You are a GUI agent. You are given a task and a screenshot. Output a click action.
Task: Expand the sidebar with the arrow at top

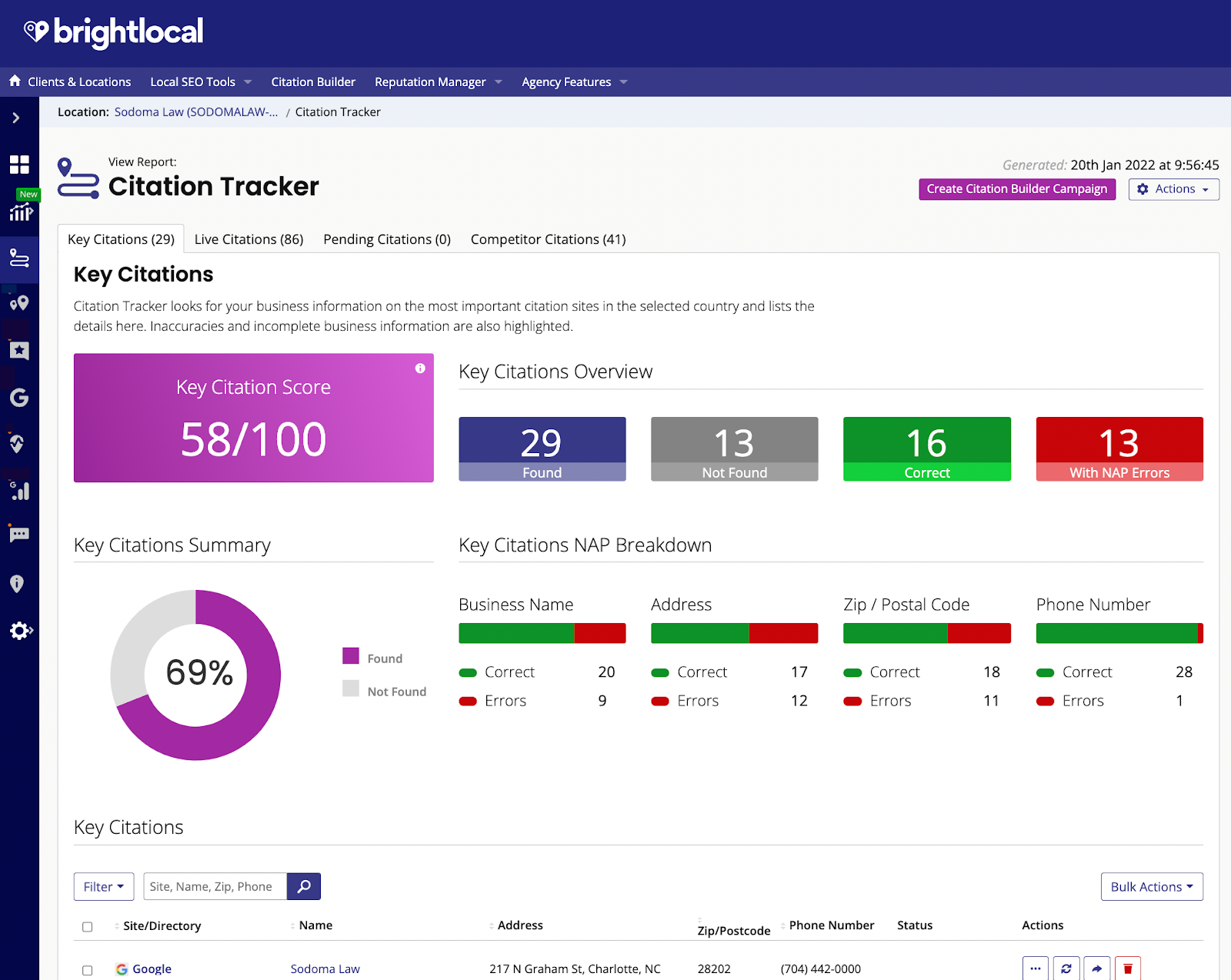point(15,117)
